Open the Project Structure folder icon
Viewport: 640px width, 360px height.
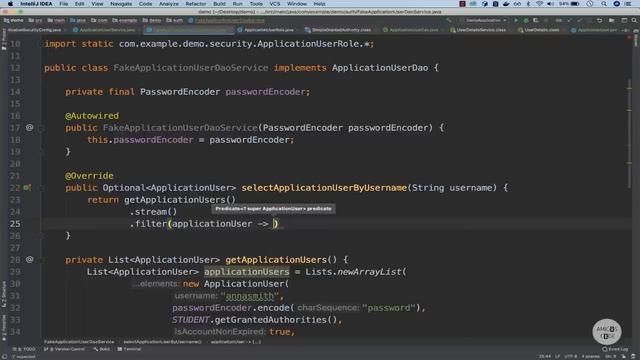tap(611, 20)
